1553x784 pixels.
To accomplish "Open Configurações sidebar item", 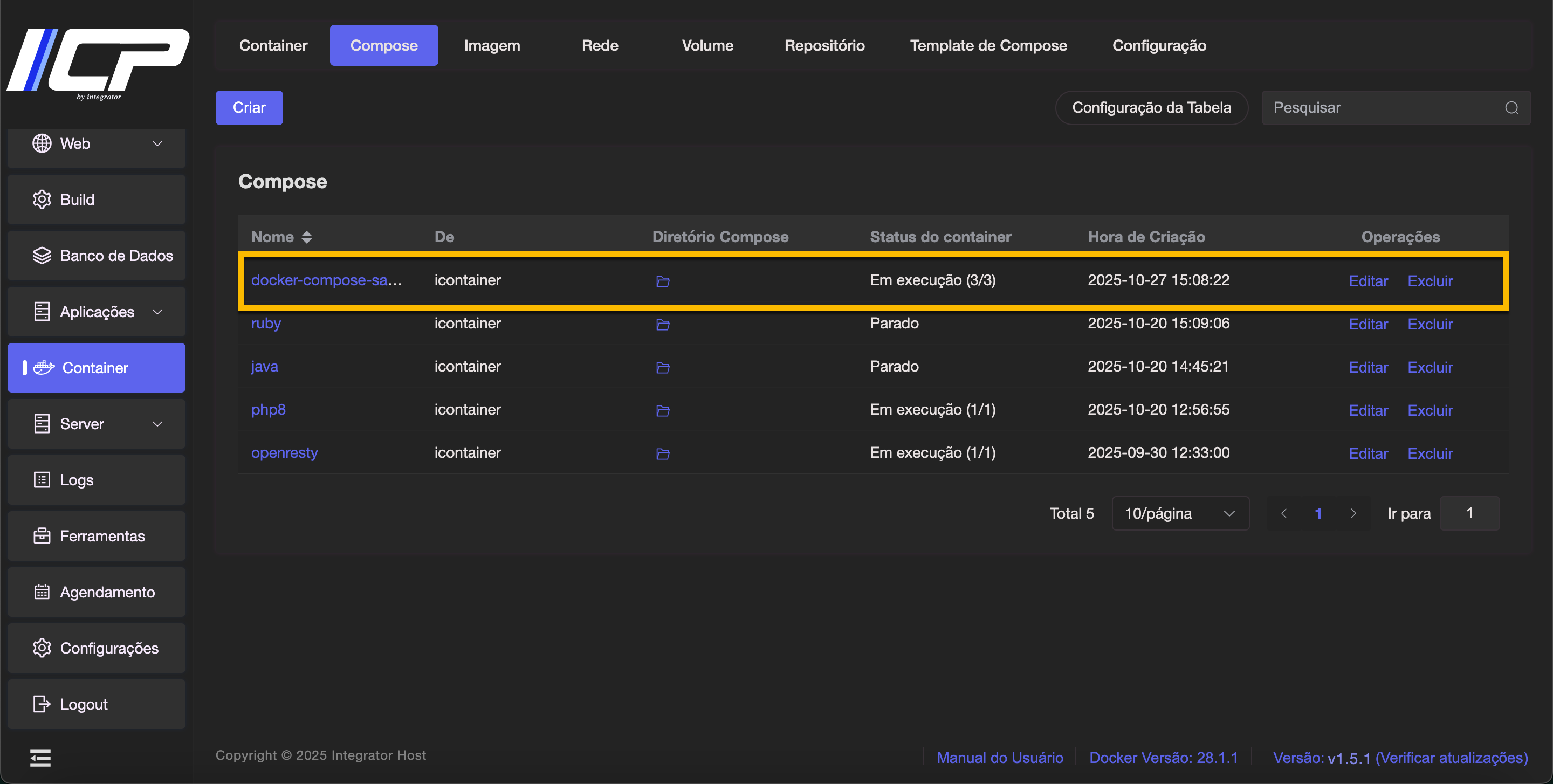I will point(97,648).
